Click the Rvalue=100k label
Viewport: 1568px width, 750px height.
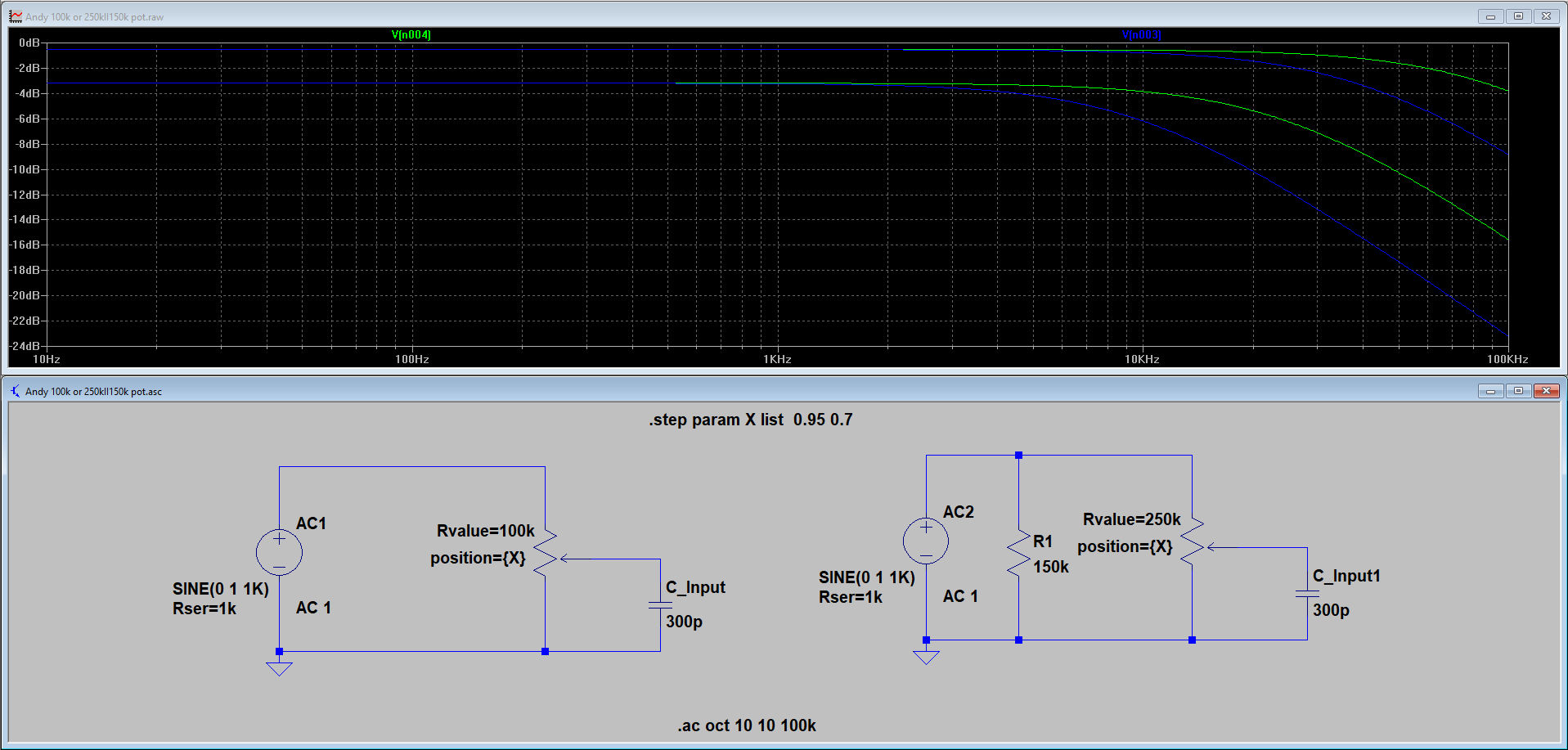pyautogui.click(x=485, y=531)
